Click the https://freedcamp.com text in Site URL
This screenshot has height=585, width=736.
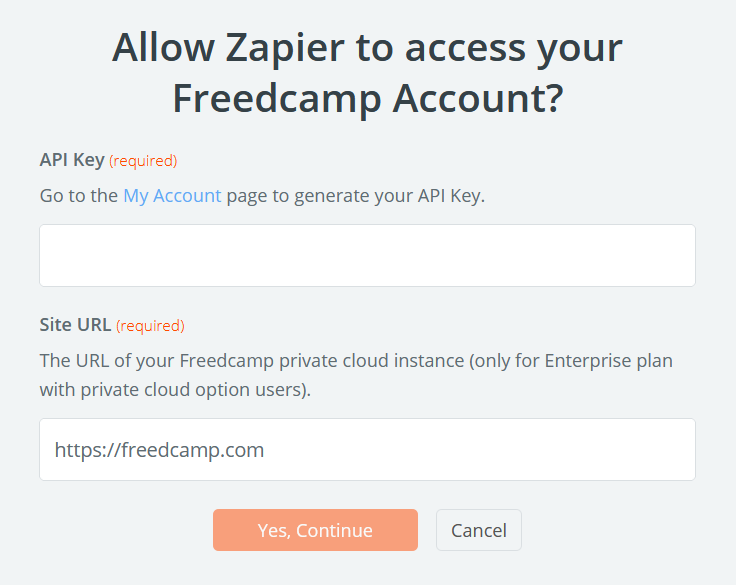(160, 450)
